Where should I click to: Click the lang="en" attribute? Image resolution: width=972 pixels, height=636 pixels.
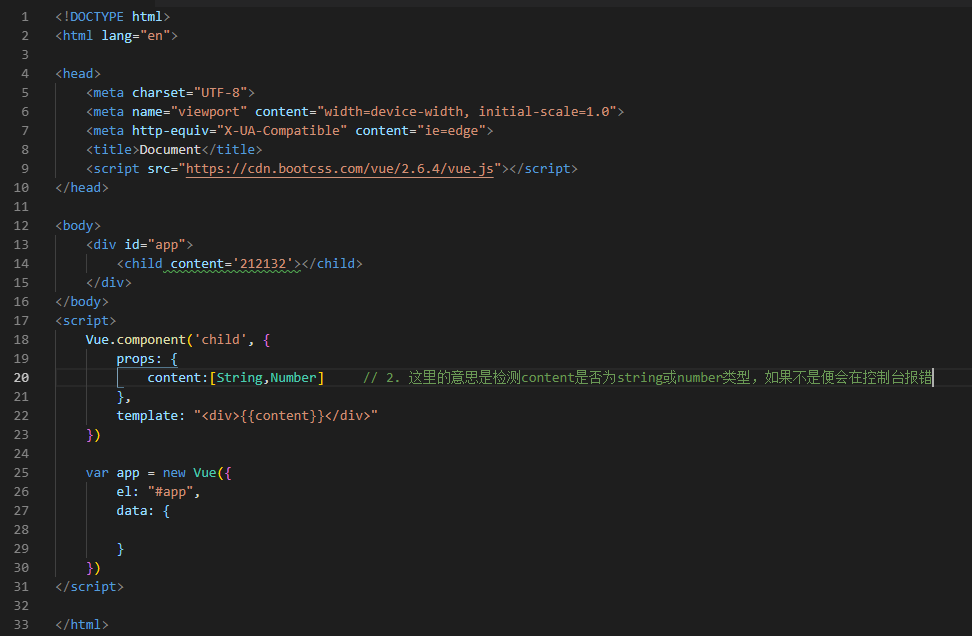click(x=135, y=36)
